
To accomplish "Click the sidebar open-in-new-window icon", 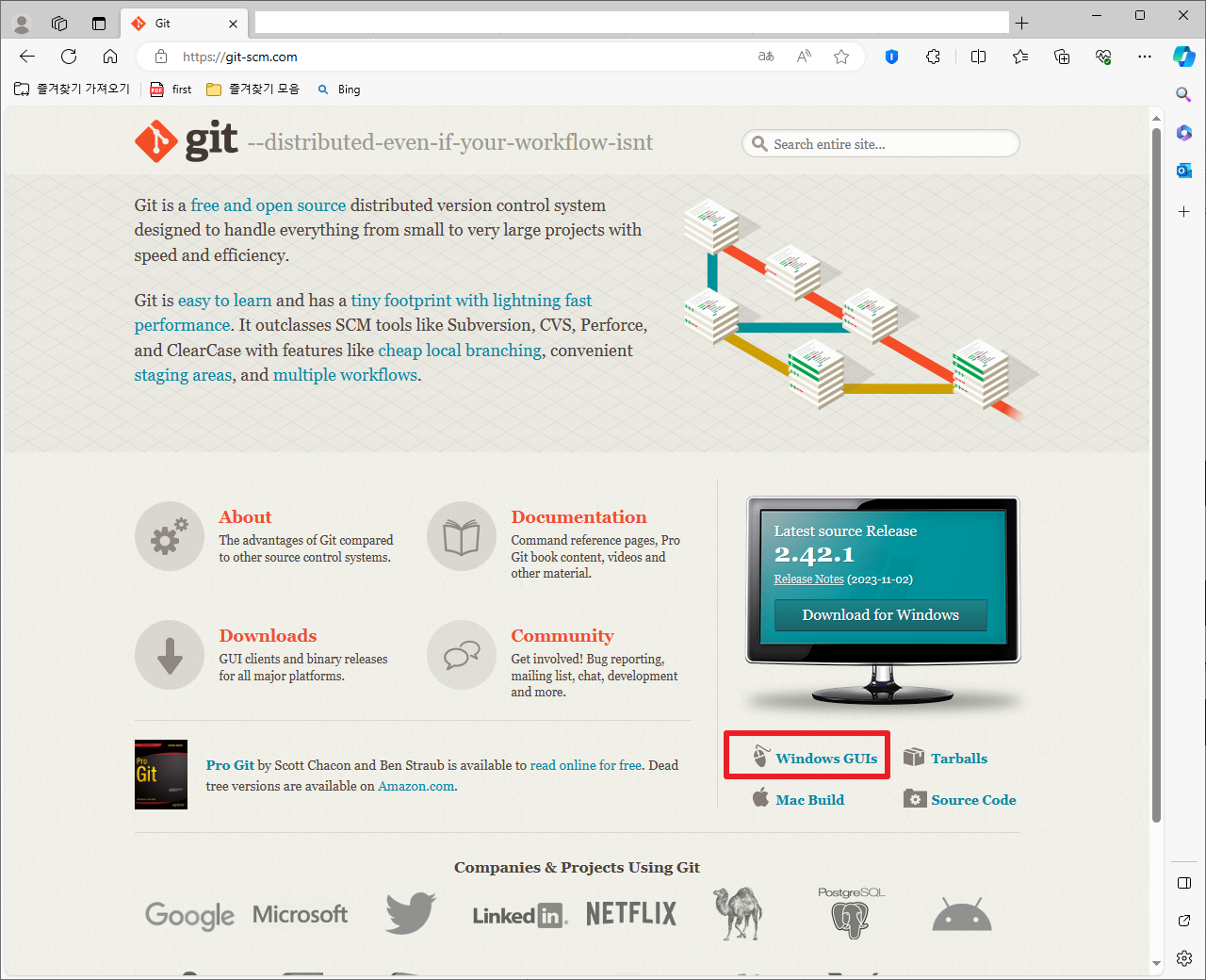I will [x=1184, y=921].
